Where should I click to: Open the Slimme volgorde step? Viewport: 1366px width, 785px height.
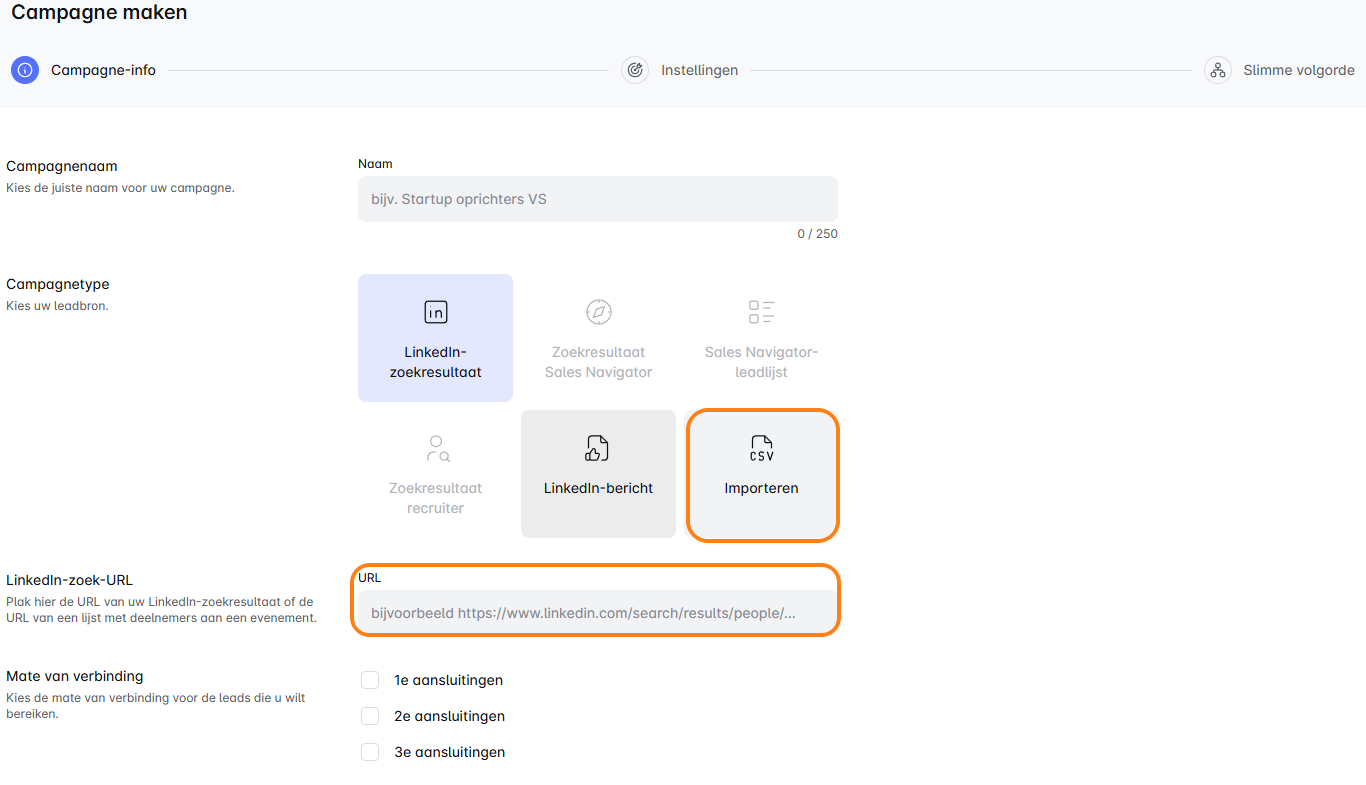(1298, 70)
